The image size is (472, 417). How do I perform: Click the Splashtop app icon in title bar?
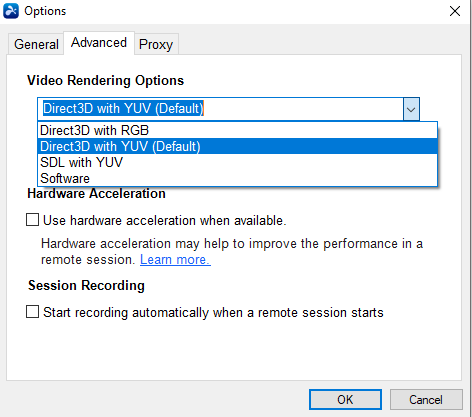point(11,11)
